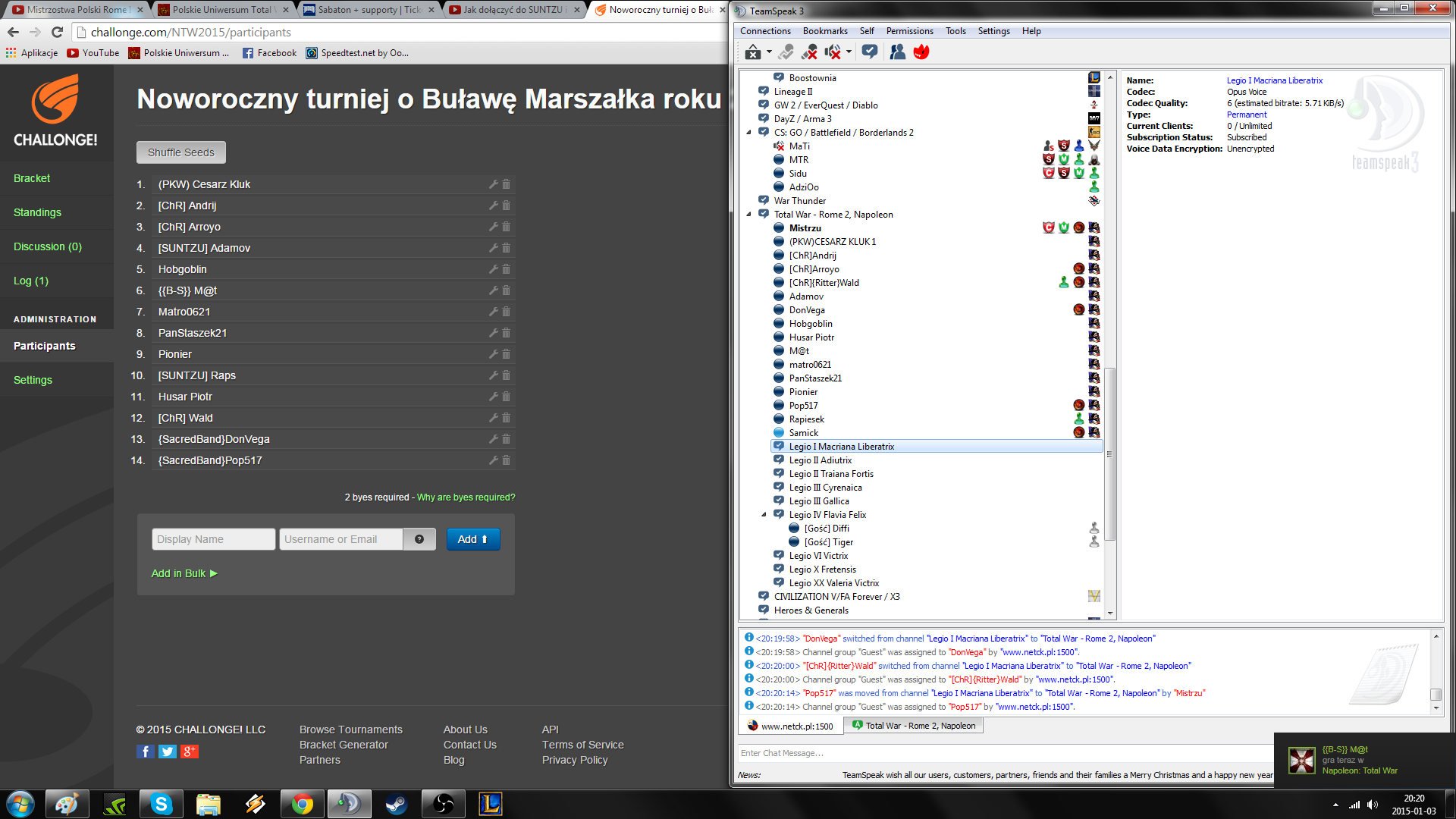Image resolution: width=1456 pixels, height=819 pixels.
Task: Delete participant Hobgoblin with trash icon
Action: click(x=506, y=269)
